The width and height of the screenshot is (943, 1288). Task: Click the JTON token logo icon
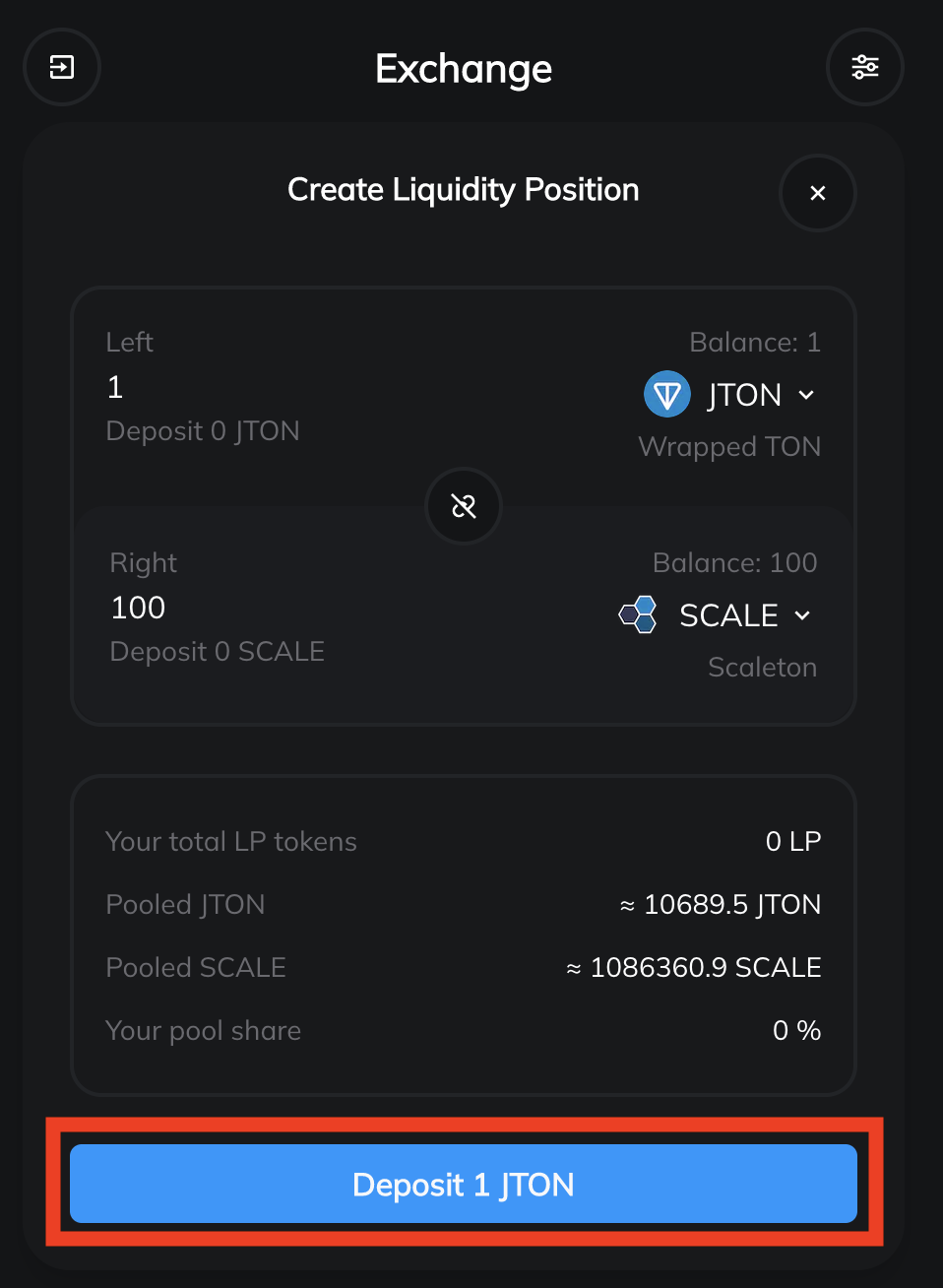666,395
